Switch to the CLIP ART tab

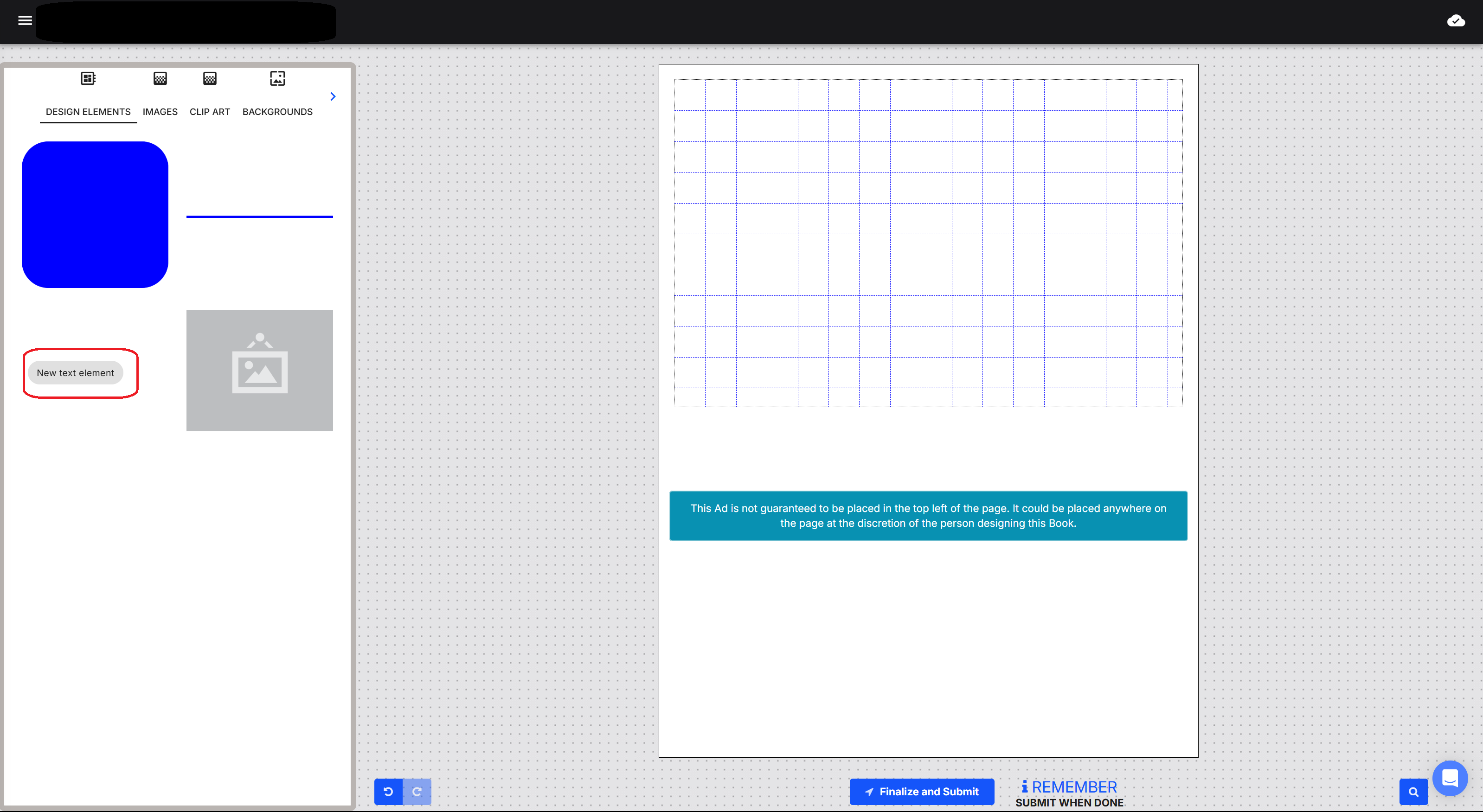[x=210, y=112]
